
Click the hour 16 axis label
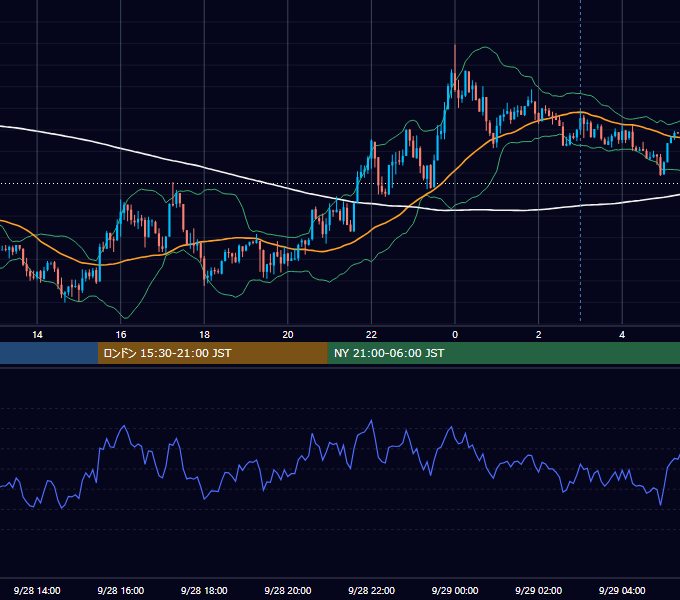point(121,335)
